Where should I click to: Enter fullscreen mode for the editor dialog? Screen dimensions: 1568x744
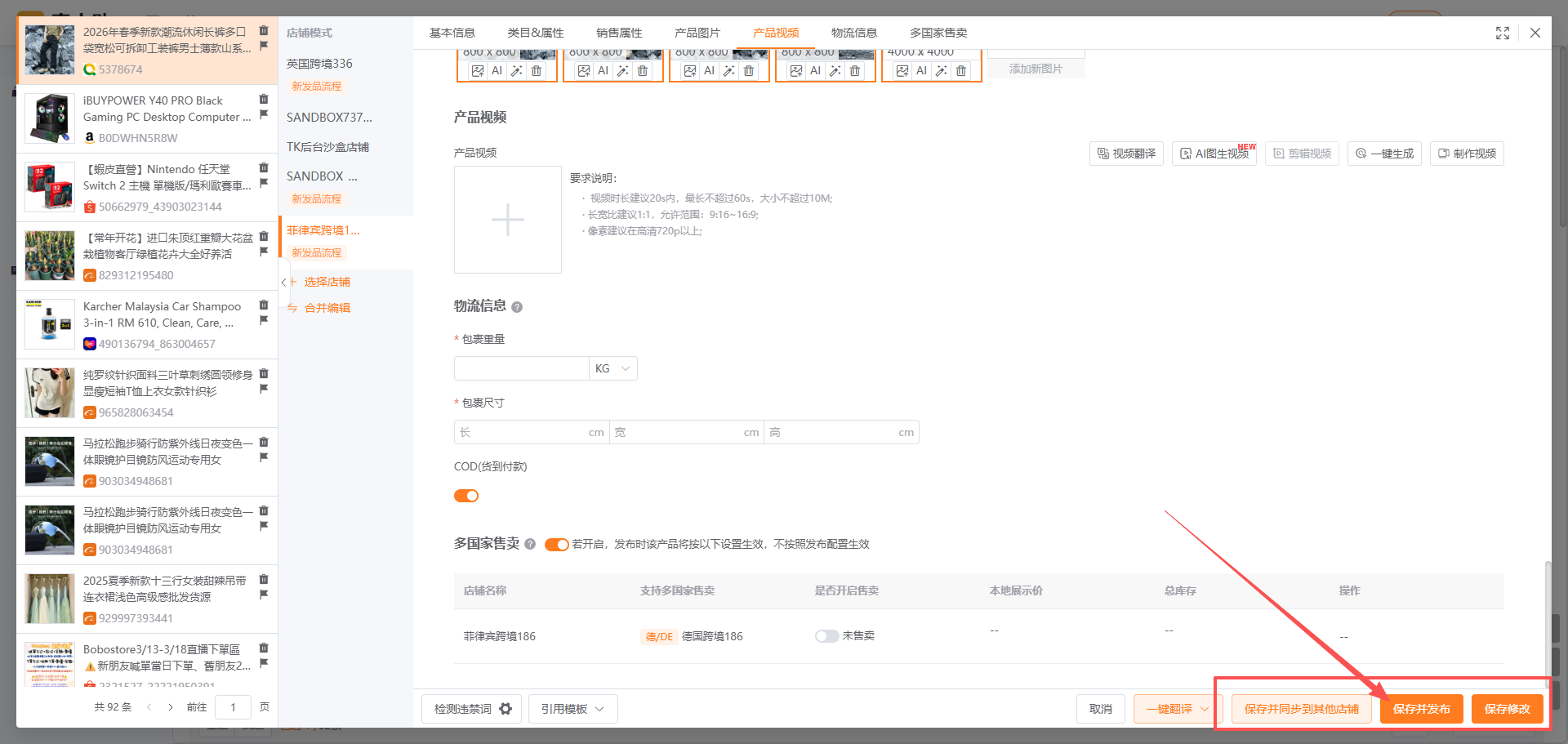pyautogui.click(x=1503, y=33)
